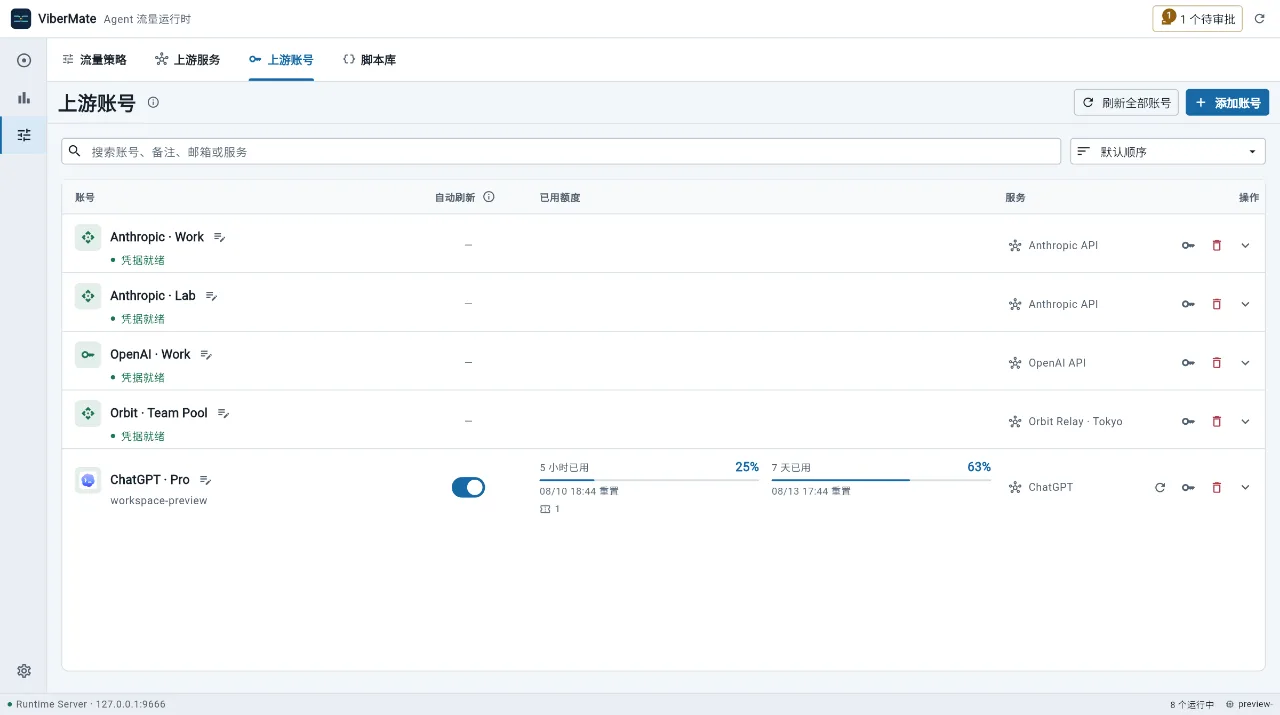Click the 63% usage value
This screenshot has width=1280, height=715.
979,467
